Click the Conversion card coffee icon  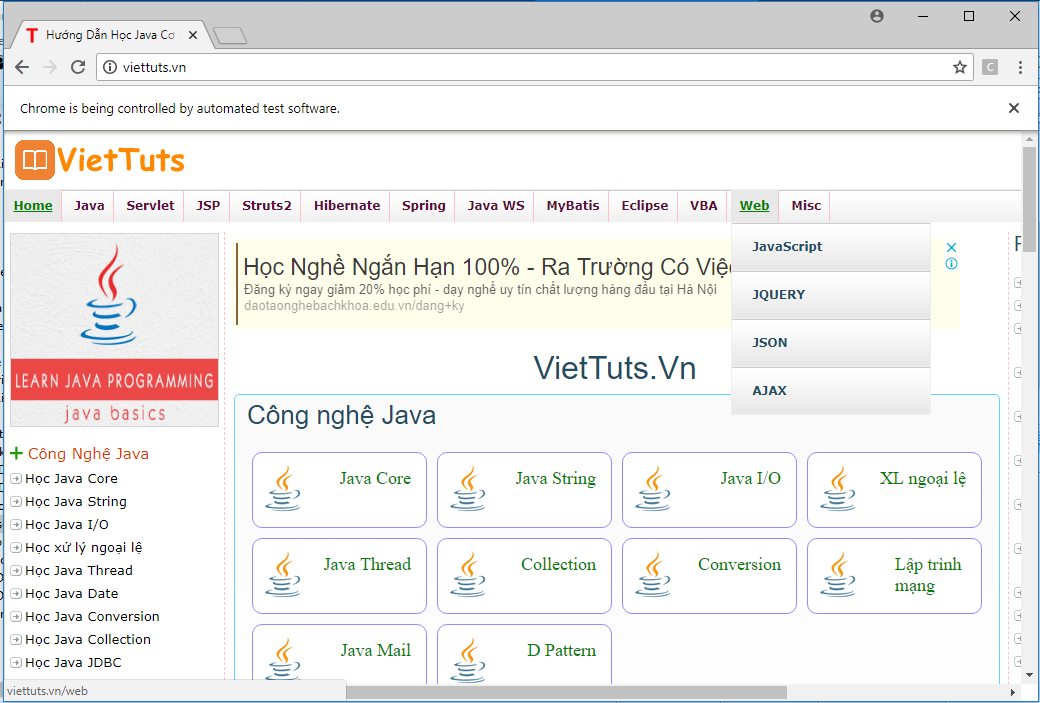653,575
